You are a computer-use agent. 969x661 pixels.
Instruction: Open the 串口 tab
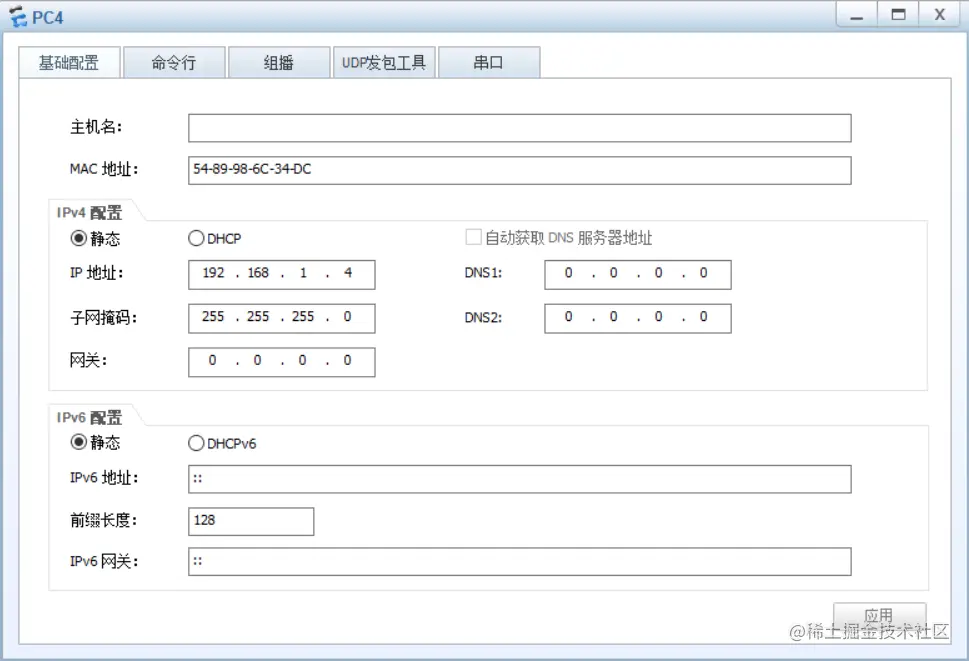tap(489, 62)
